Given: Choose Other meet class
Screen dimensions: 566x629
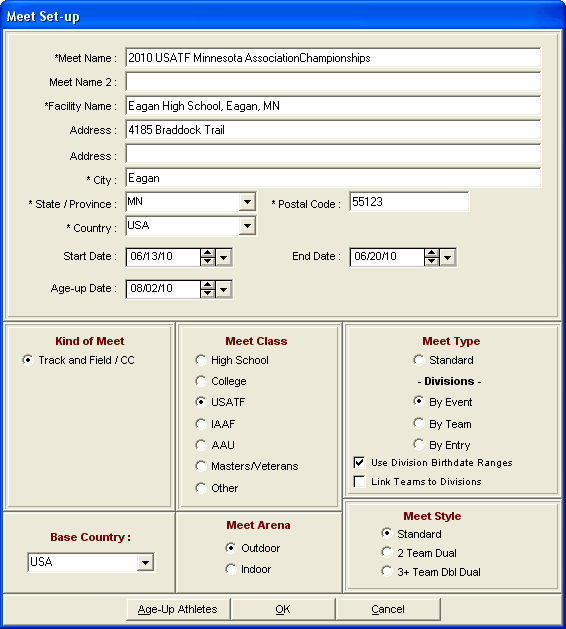Looking at the screenshot, I should (x=201, y=488).
